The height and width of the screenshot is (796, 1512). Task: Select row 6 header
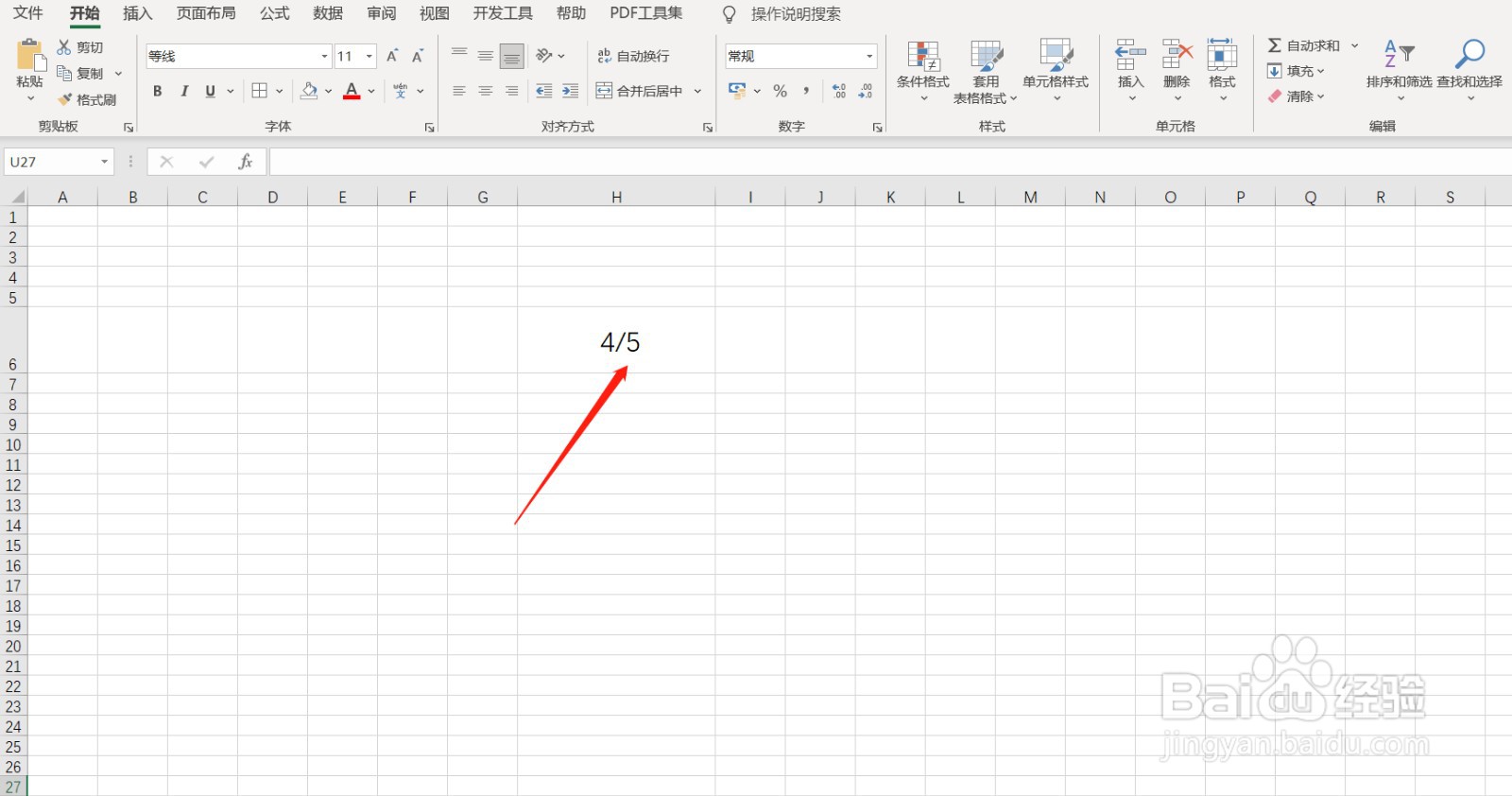point(13,340)
